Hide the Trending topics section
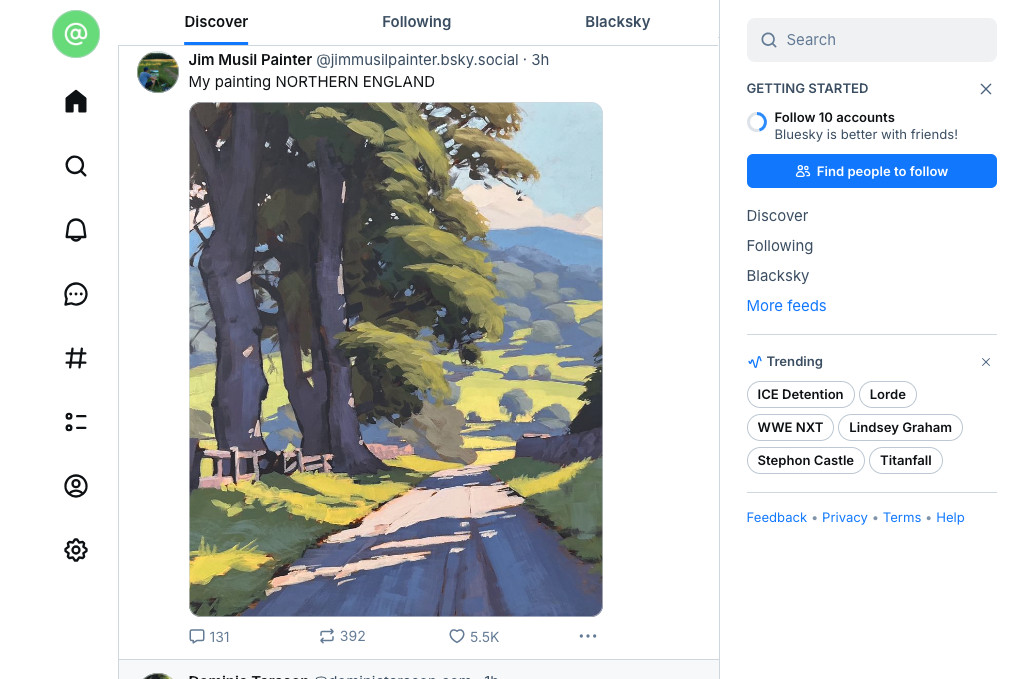The image size is (1021, 679). [x=986, y=362]
